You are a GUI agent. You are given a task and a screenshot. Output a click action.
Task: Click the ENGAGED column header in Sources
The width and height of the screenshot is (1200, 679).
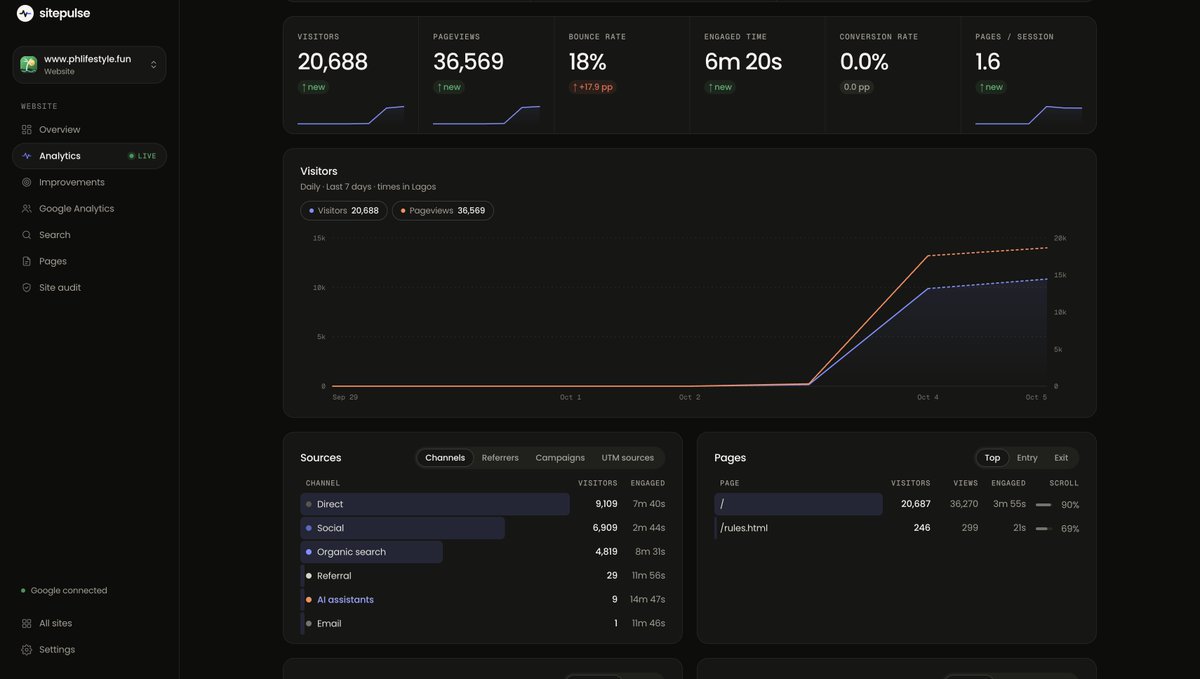[648, 483]
